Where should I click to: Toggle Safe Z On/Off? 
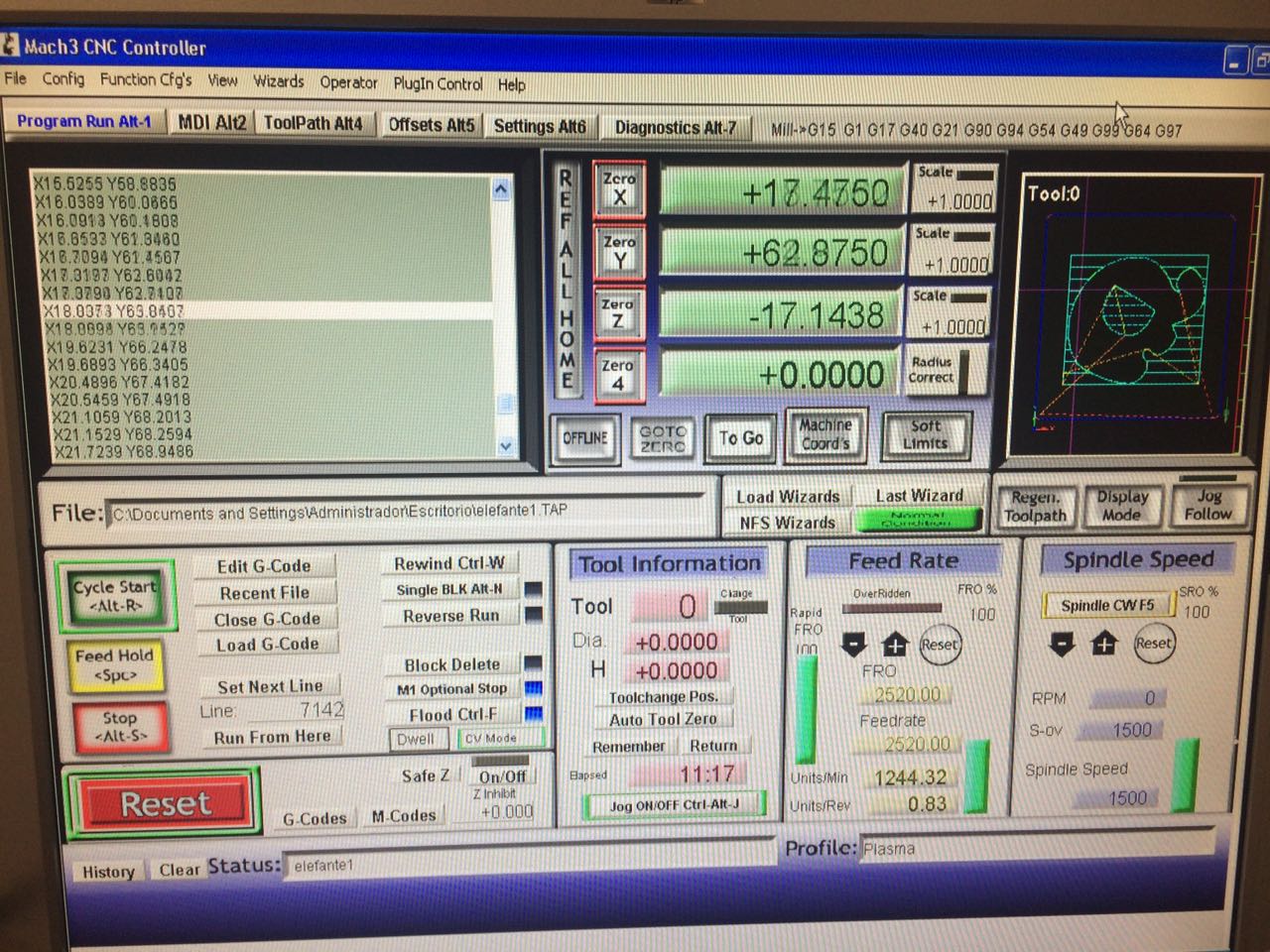tap(502, 776)
